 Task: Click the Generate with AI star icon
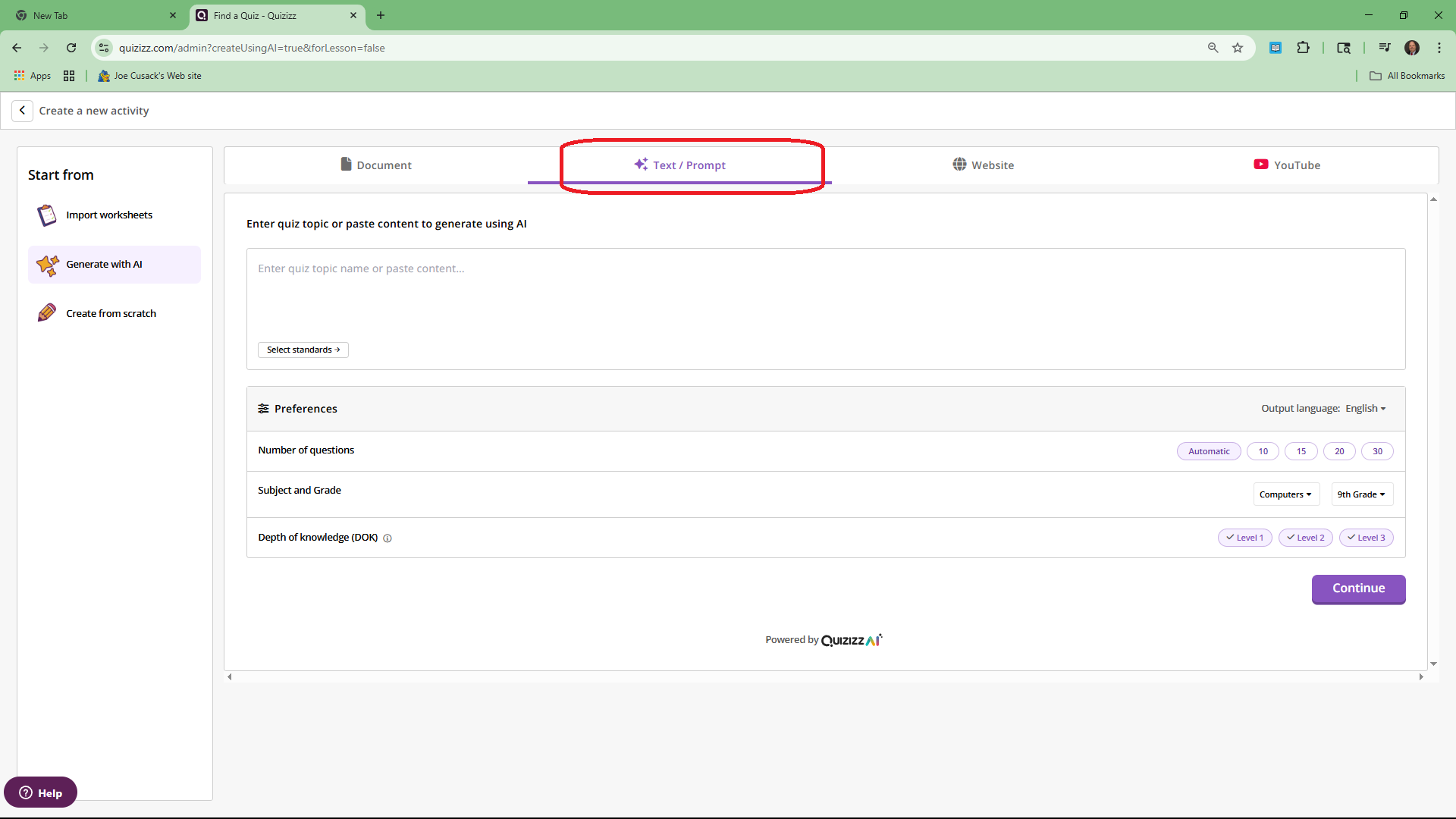(47, 265)
